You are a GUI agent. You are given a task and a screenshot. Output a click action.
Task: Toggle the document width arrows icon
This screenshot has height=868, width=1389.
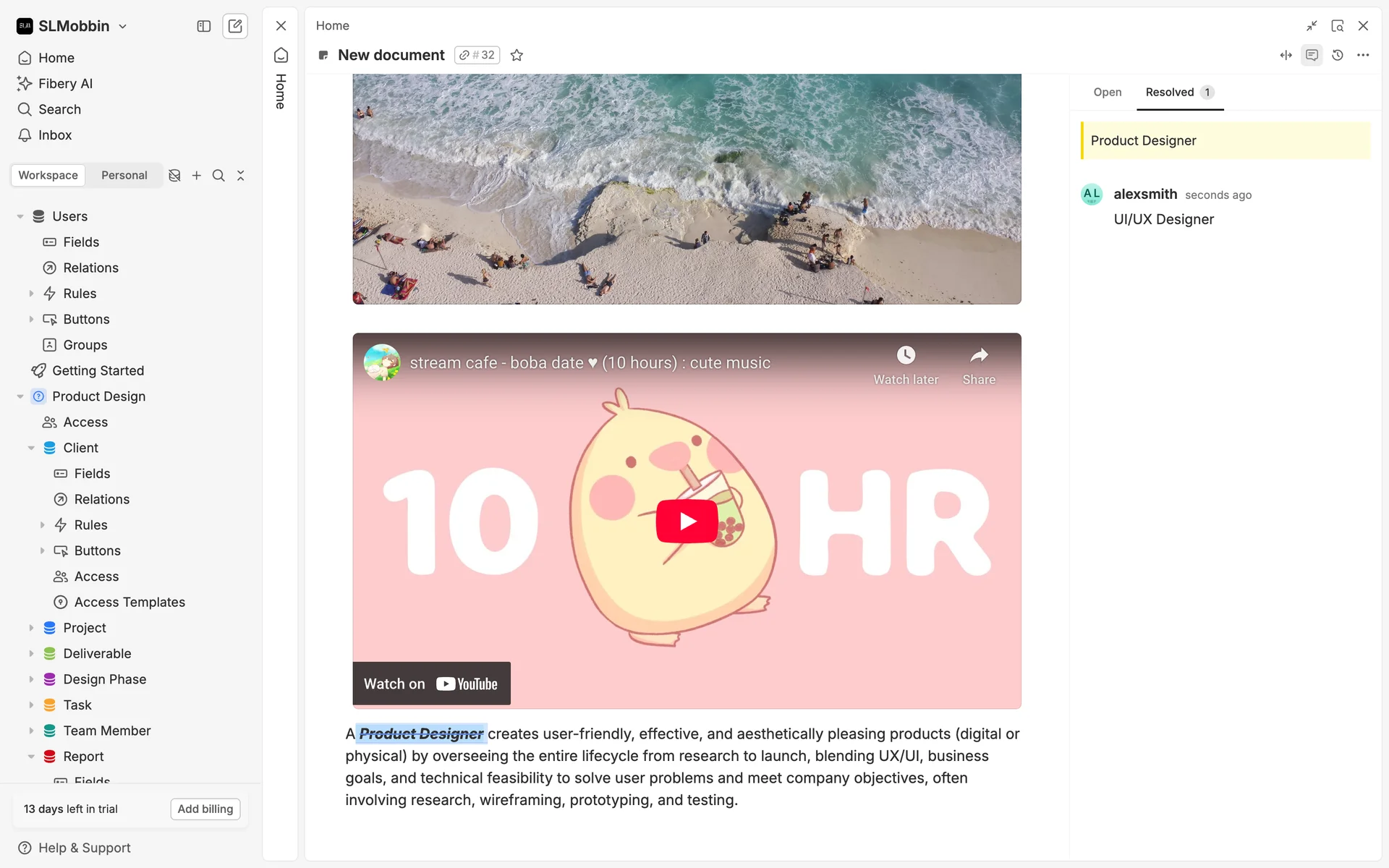coord(1286,55)
